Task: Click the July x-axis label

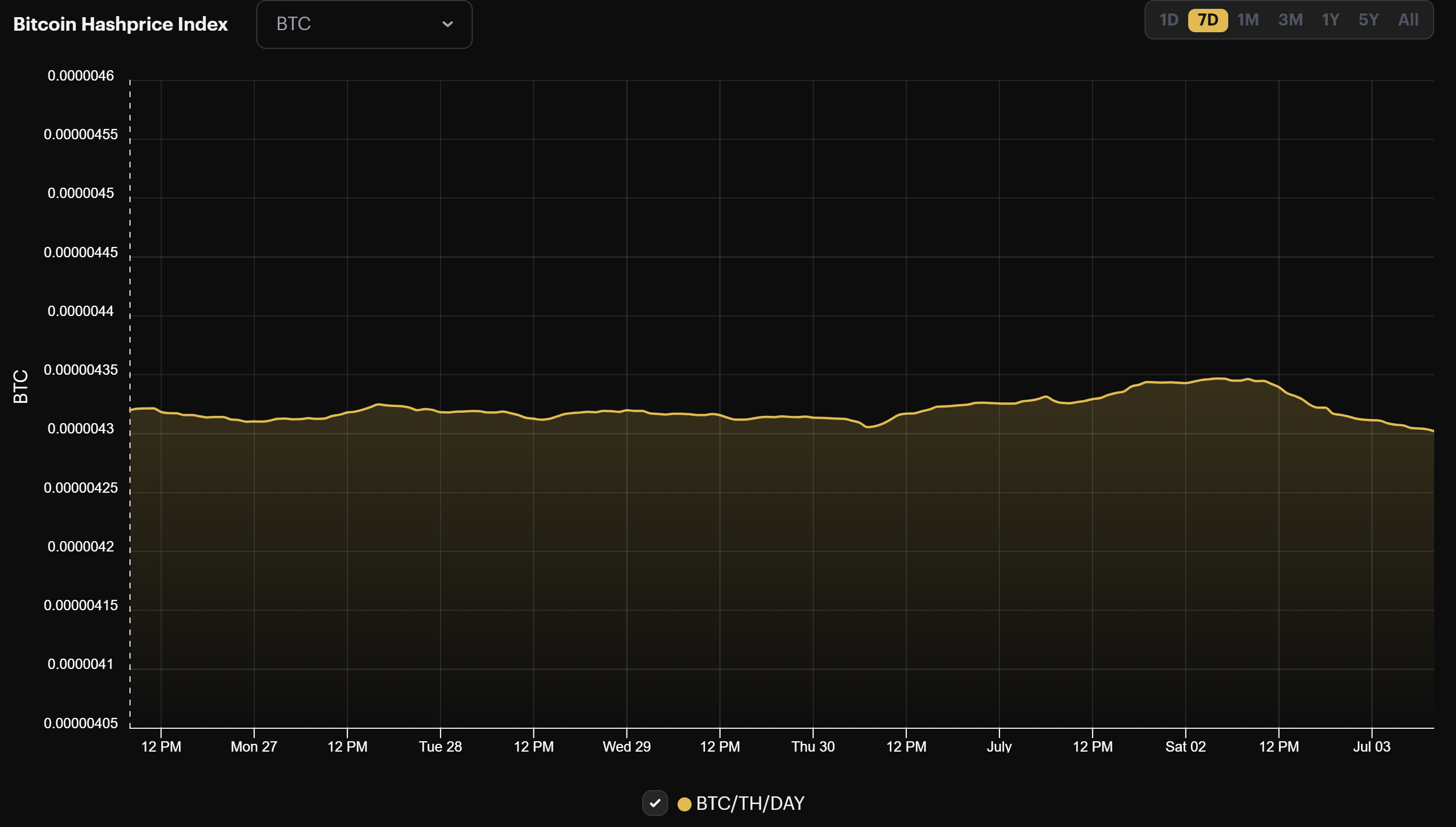Action: click(999, 746)
